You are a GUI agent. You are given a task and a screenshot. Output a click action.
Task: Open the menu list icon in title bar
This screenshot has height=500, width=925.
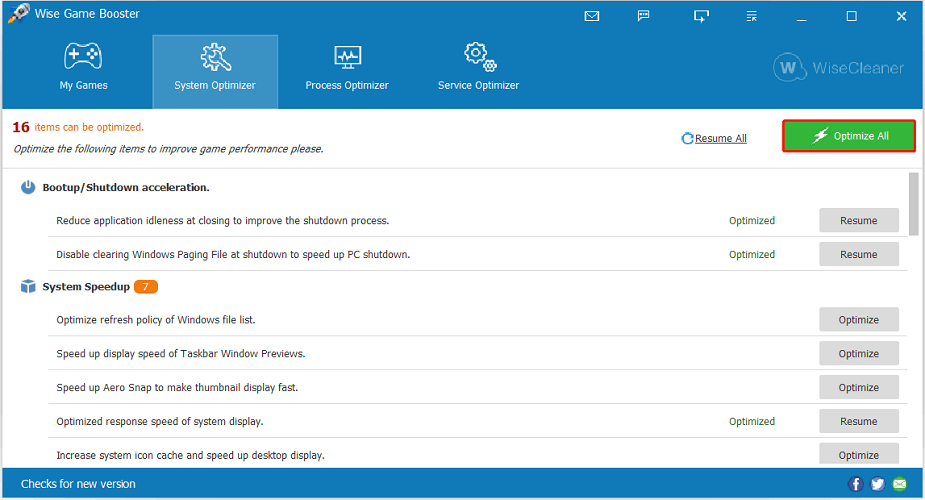pos(752,16)
